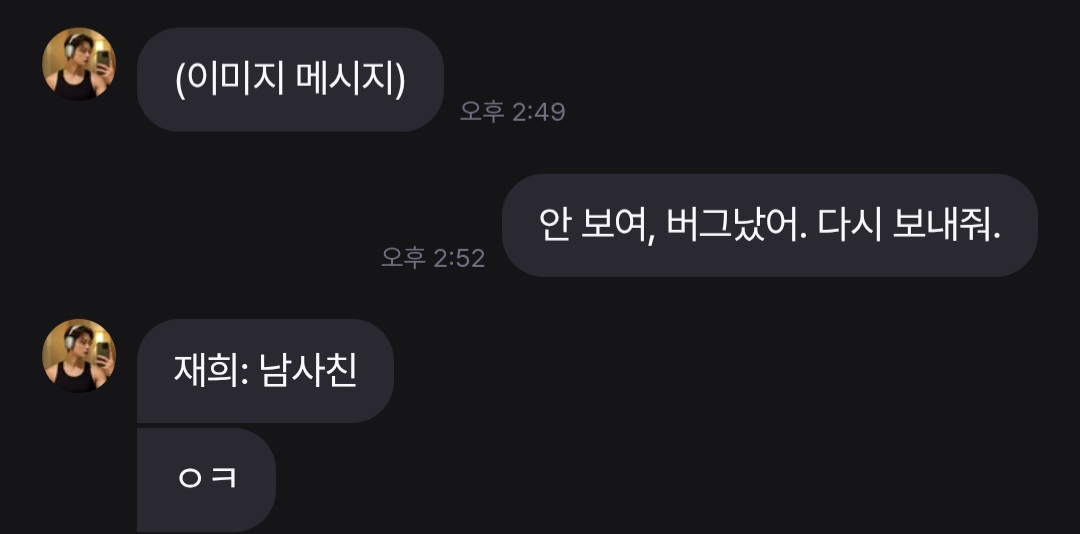Open profile avatar next to 재희: 남사친 message
Screen dimensions: 1080x534
point(79,356)
